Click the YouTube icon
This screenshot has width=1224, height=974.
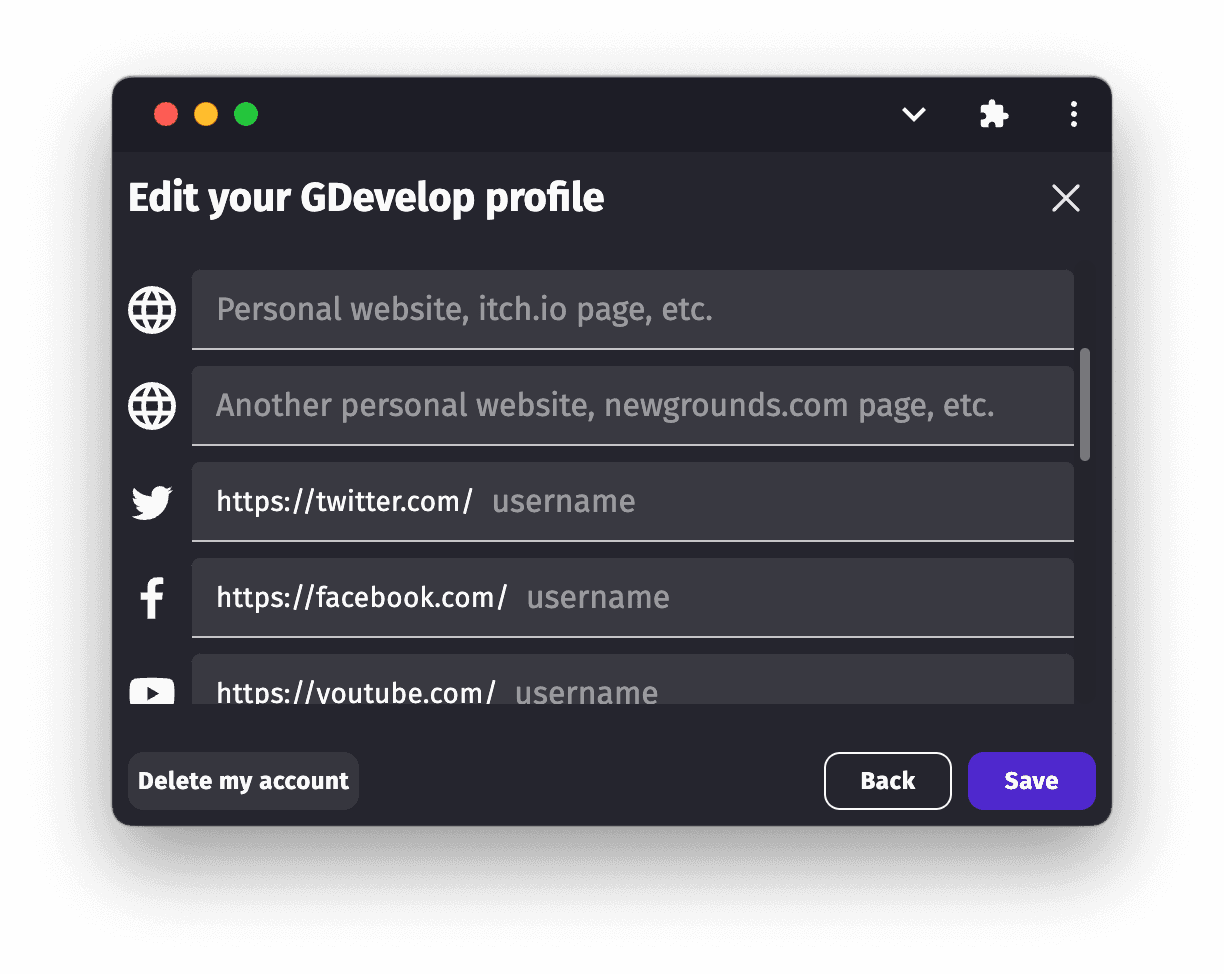[x=151, y=692]
